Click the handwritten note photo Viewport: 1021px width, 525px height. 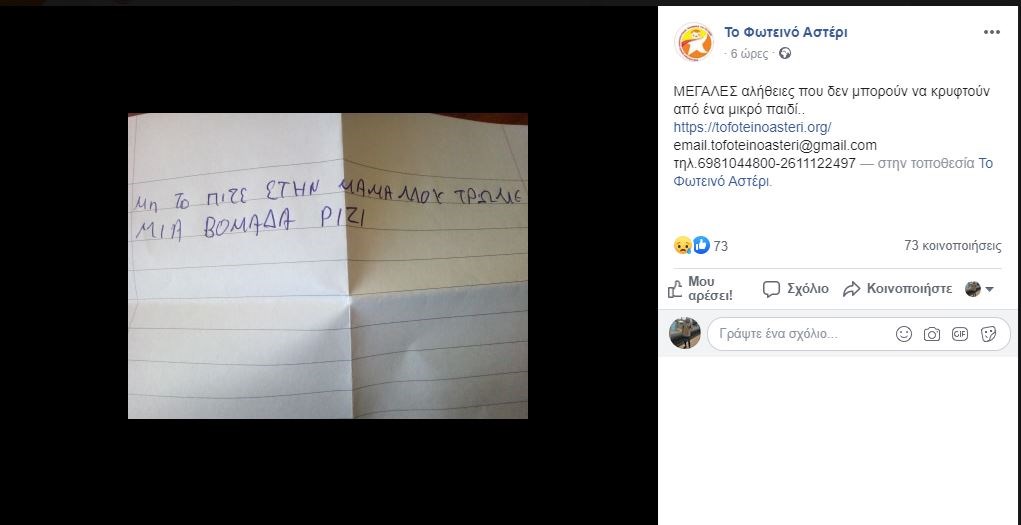328,266
